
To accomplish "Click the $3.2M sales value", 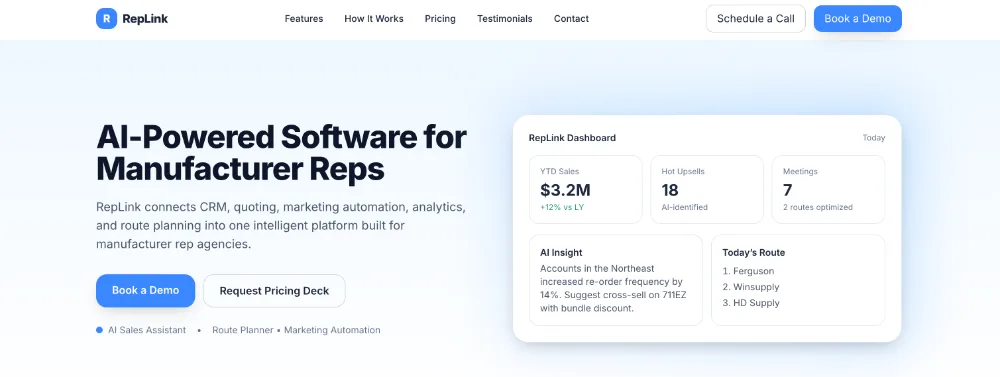I will click(565, 190).
